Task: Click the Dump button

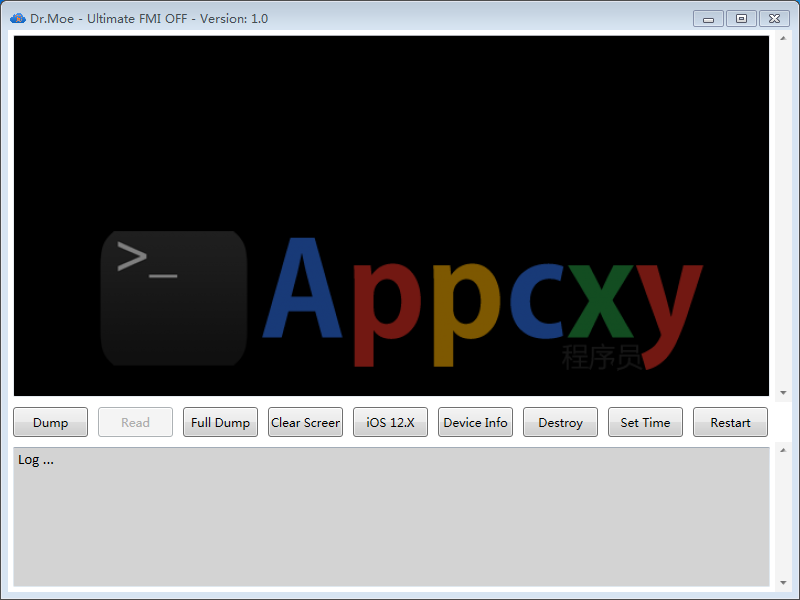Action: tap(51, 422)
